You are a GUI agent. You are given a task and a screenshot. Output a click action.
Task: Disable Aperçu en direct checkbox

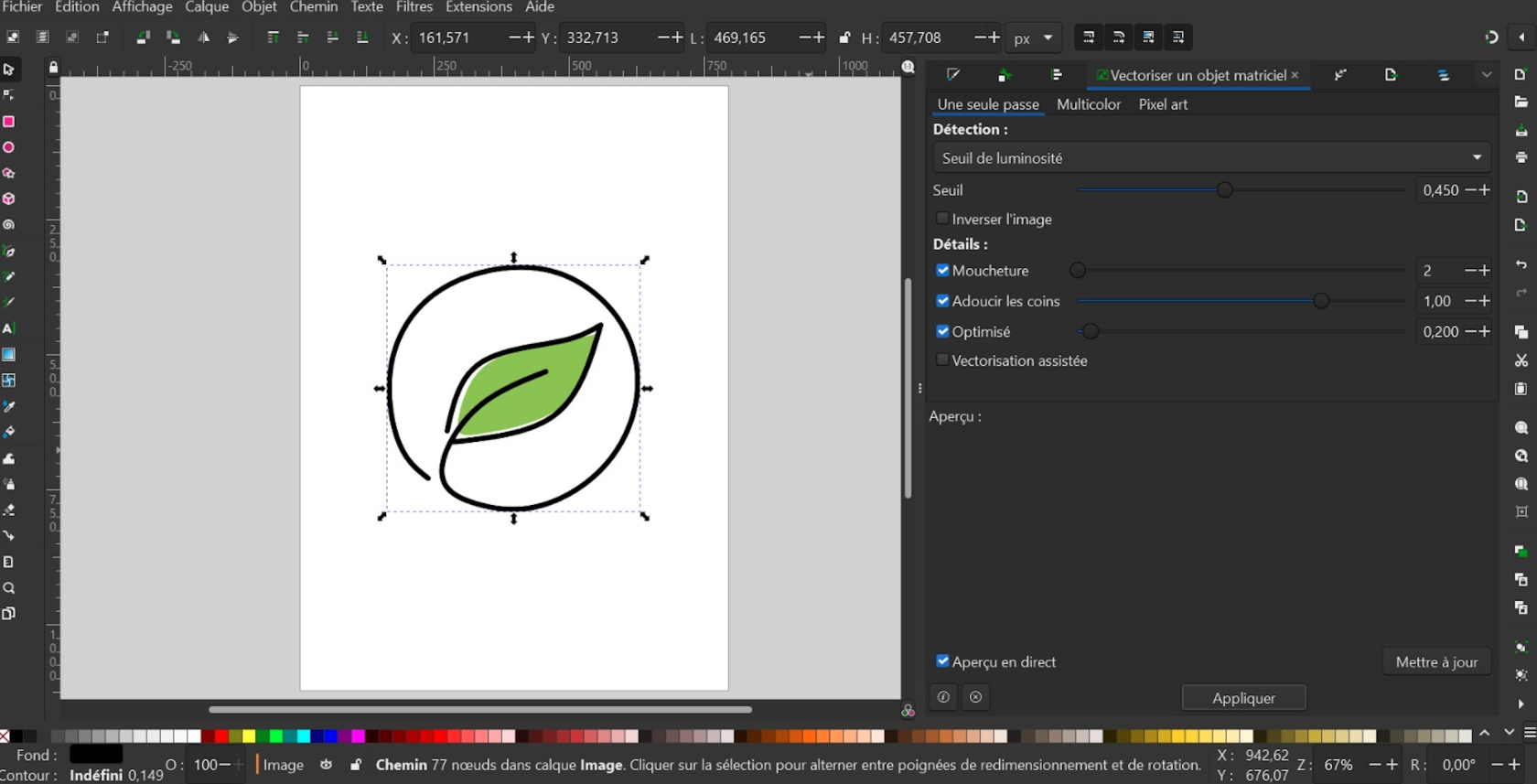click(942, 660)
